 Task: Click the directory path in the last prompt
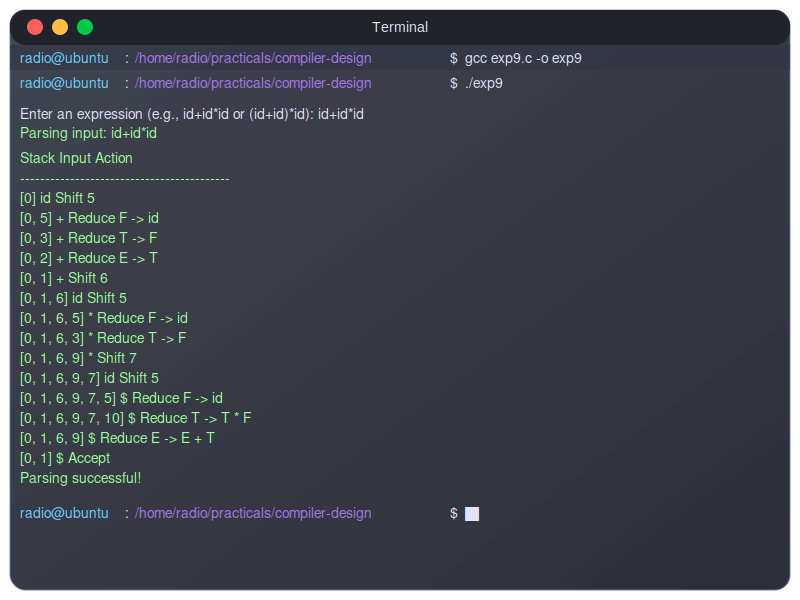point(253,513)
